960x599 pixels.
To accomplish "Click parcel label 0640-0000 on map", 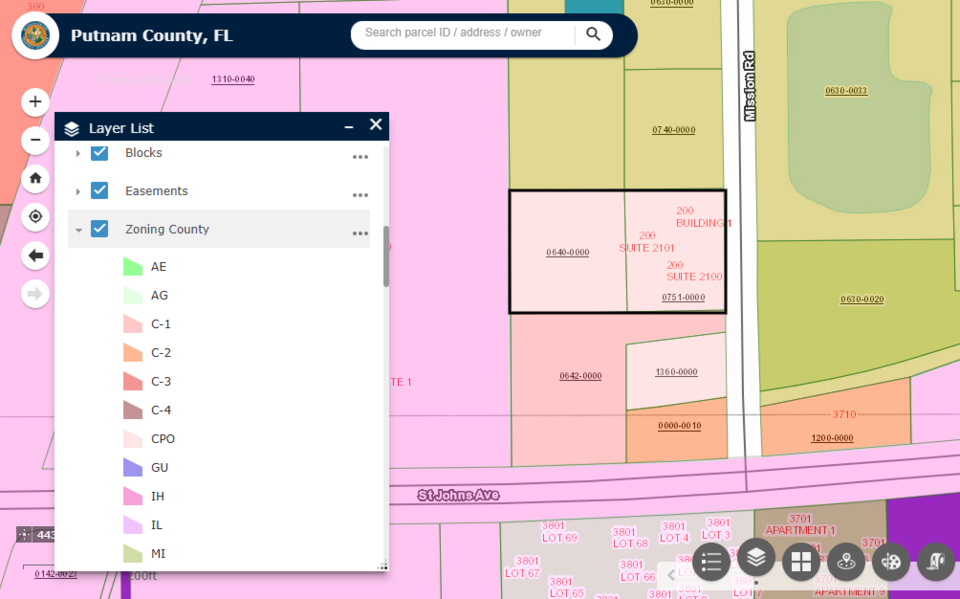I will (567, 252).
